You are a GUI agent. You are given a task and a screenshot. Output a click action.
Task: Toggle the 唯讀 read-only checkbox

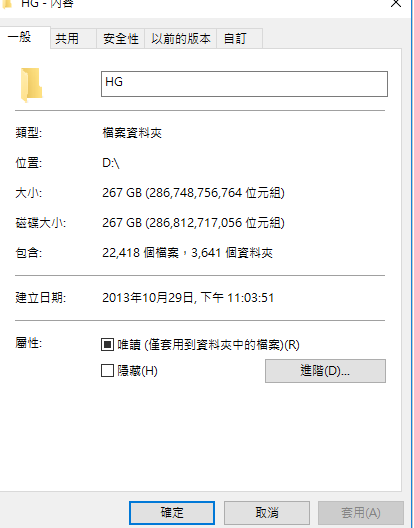coord(107,345)
